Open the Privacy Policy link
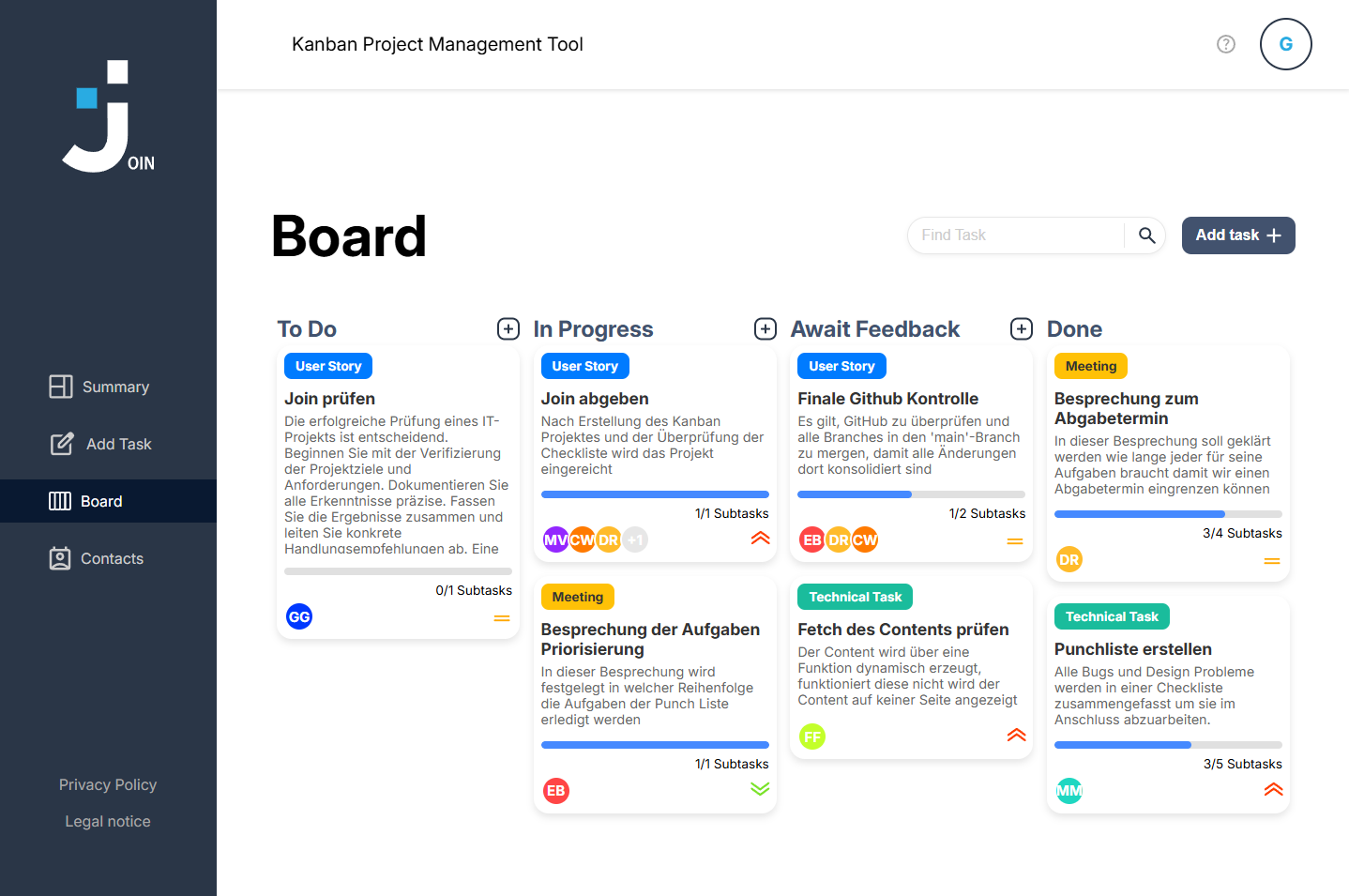The image size is (1349, 896). (107, 784)
